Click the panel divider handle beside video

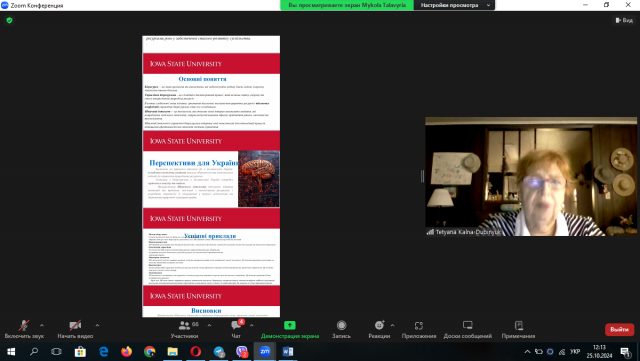[x=422, y=176]
